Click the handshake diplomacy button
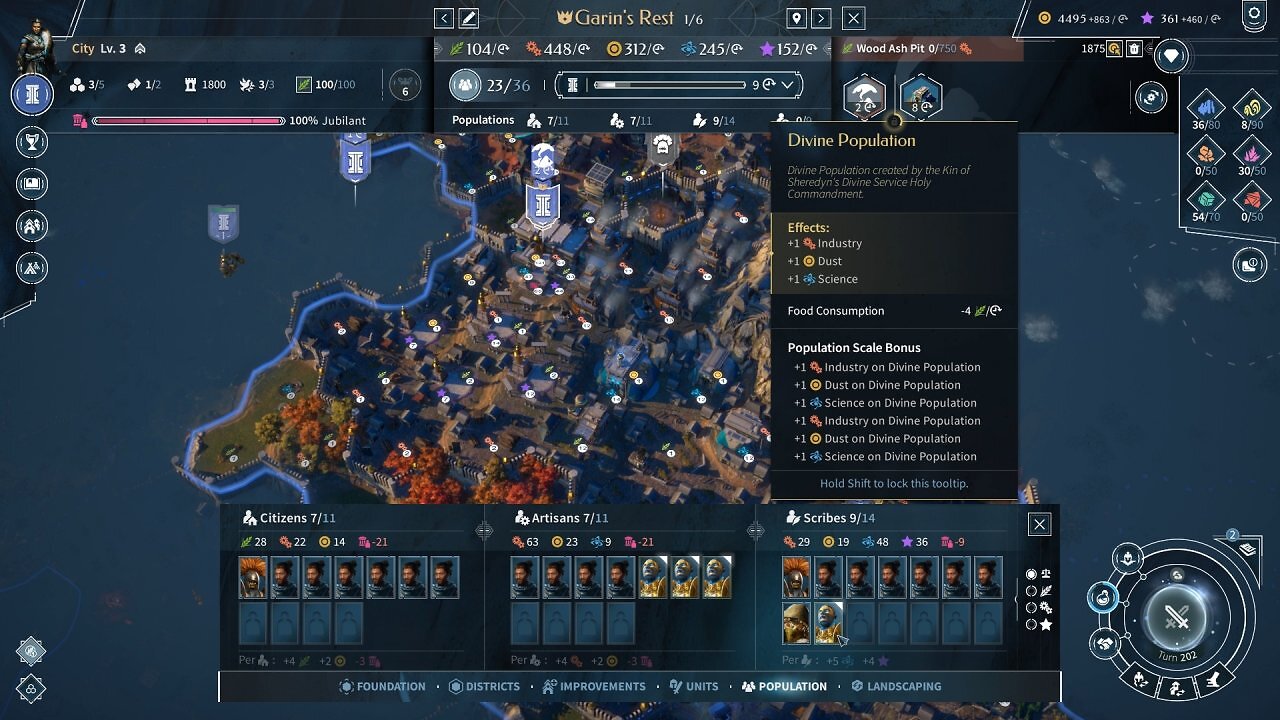The height and width of the screenshot is (720, 1280). pyautogui.click(x=1106, y=643)
